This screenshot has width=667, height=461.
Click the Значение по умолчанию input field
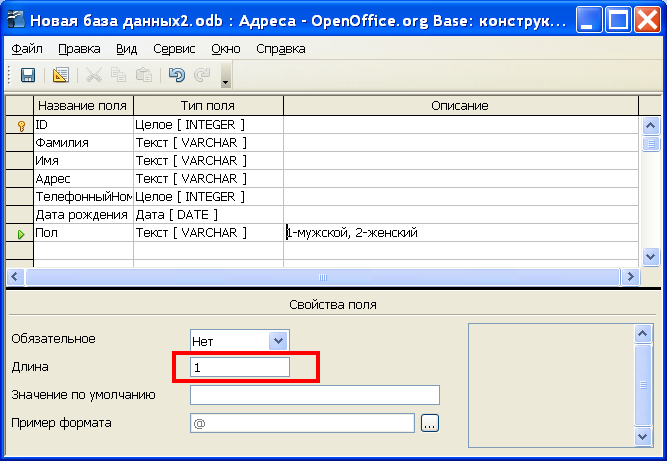[x=315, y=395]
